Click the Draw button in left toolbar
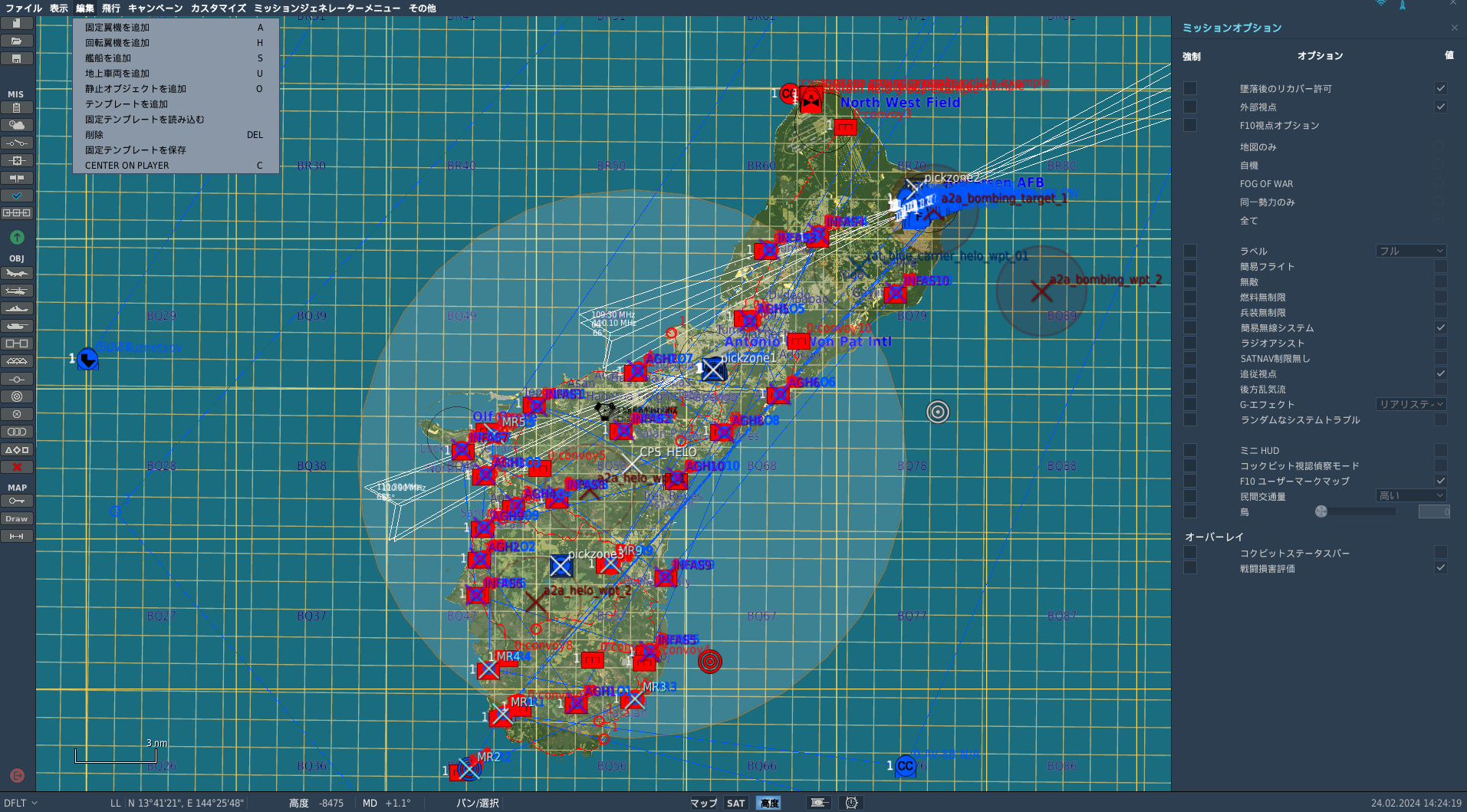This screenshot has height=812, width=1467. [17, 518]
